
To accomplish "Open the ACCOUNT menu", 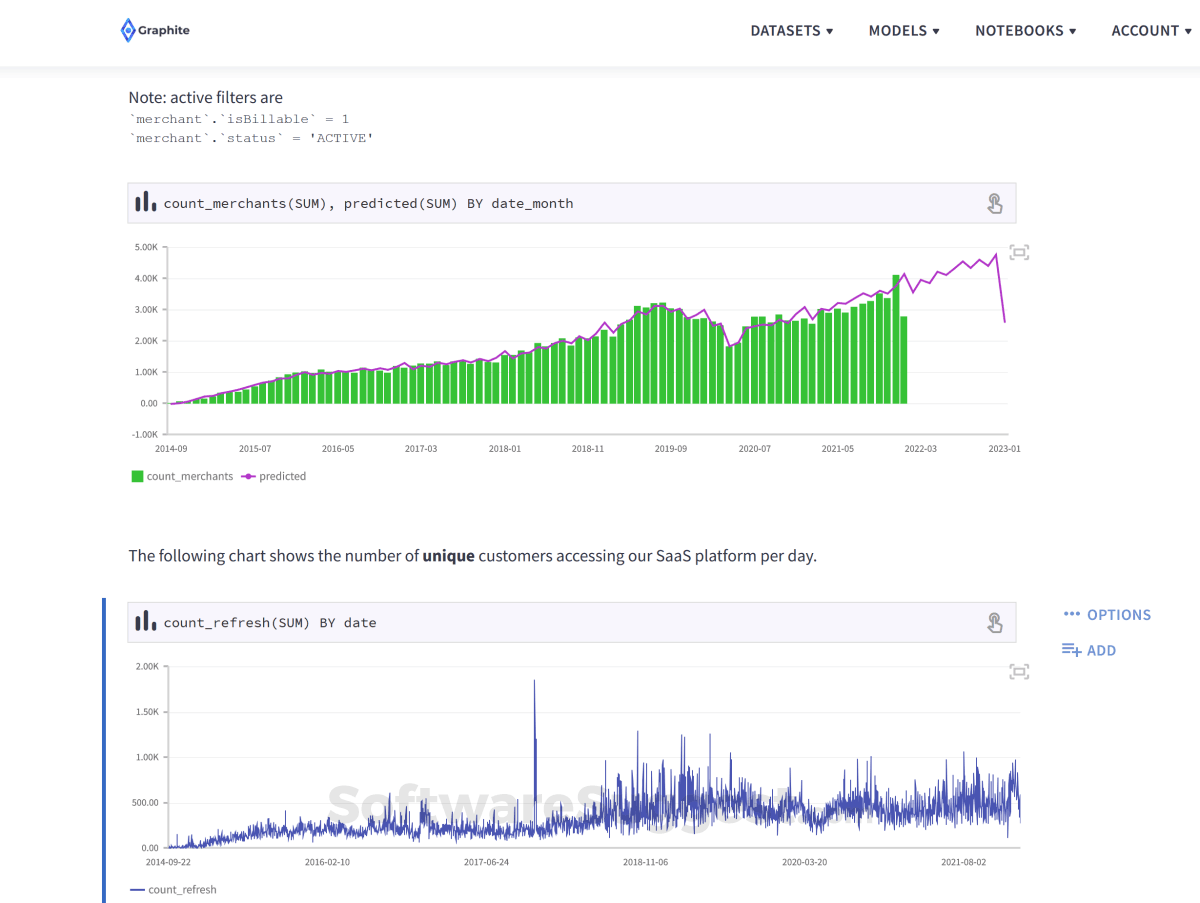I will pyautogui.click(x=1150, y=31).
